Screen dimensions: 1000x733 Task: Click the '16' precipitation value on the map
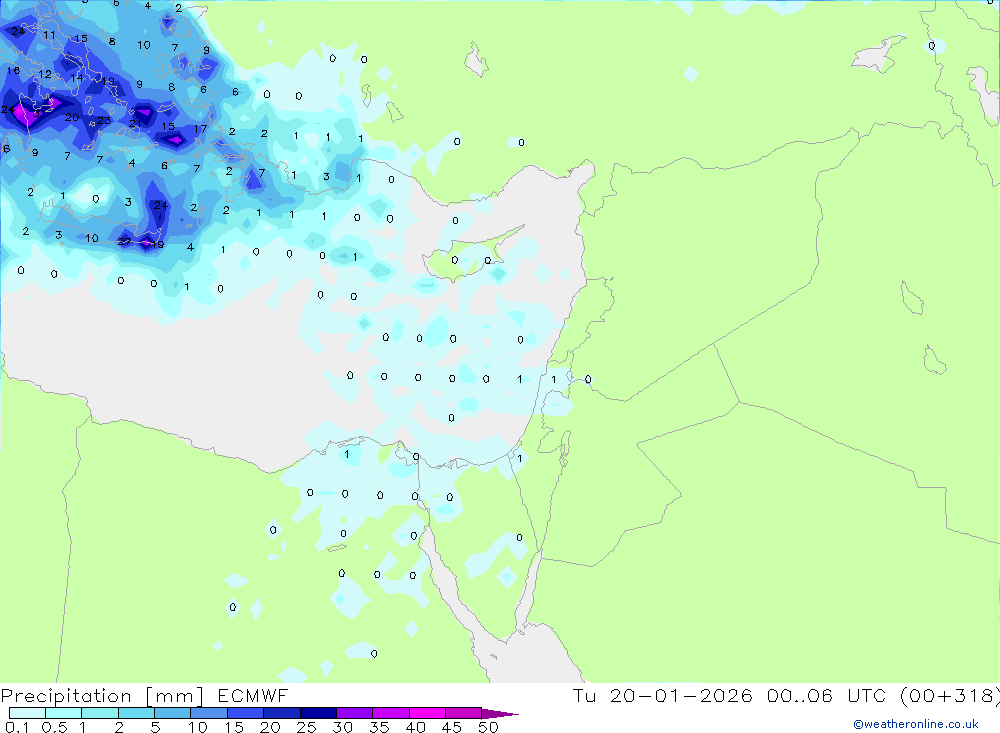[x=13, y=70]
